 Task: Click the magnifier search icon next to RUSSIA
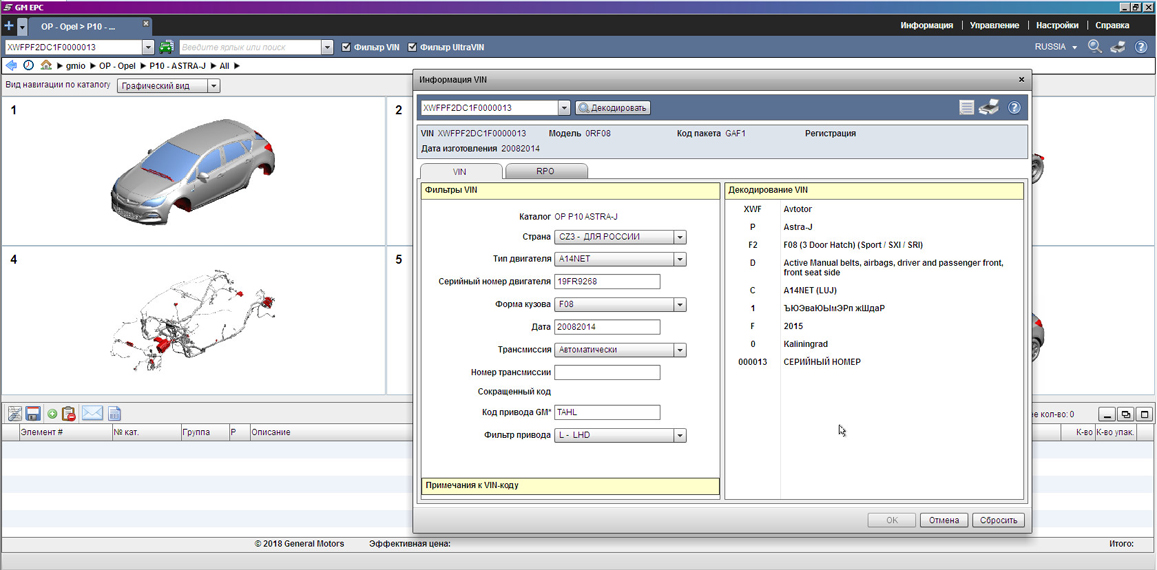[x=1095, y=47]
